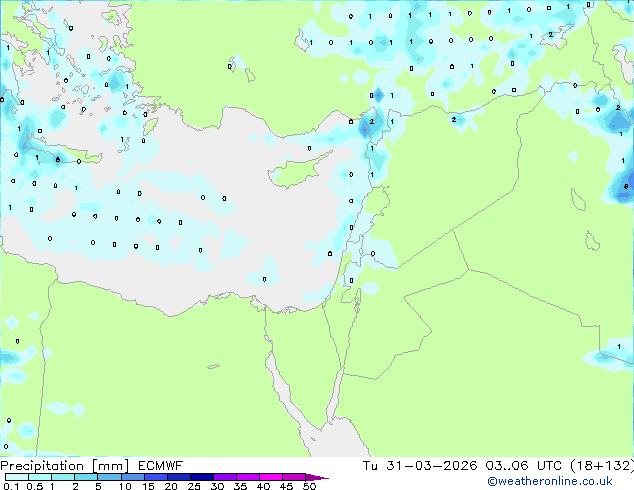
Task: Pick the 10–15 mm legend swatch
Action: (132, 477)
